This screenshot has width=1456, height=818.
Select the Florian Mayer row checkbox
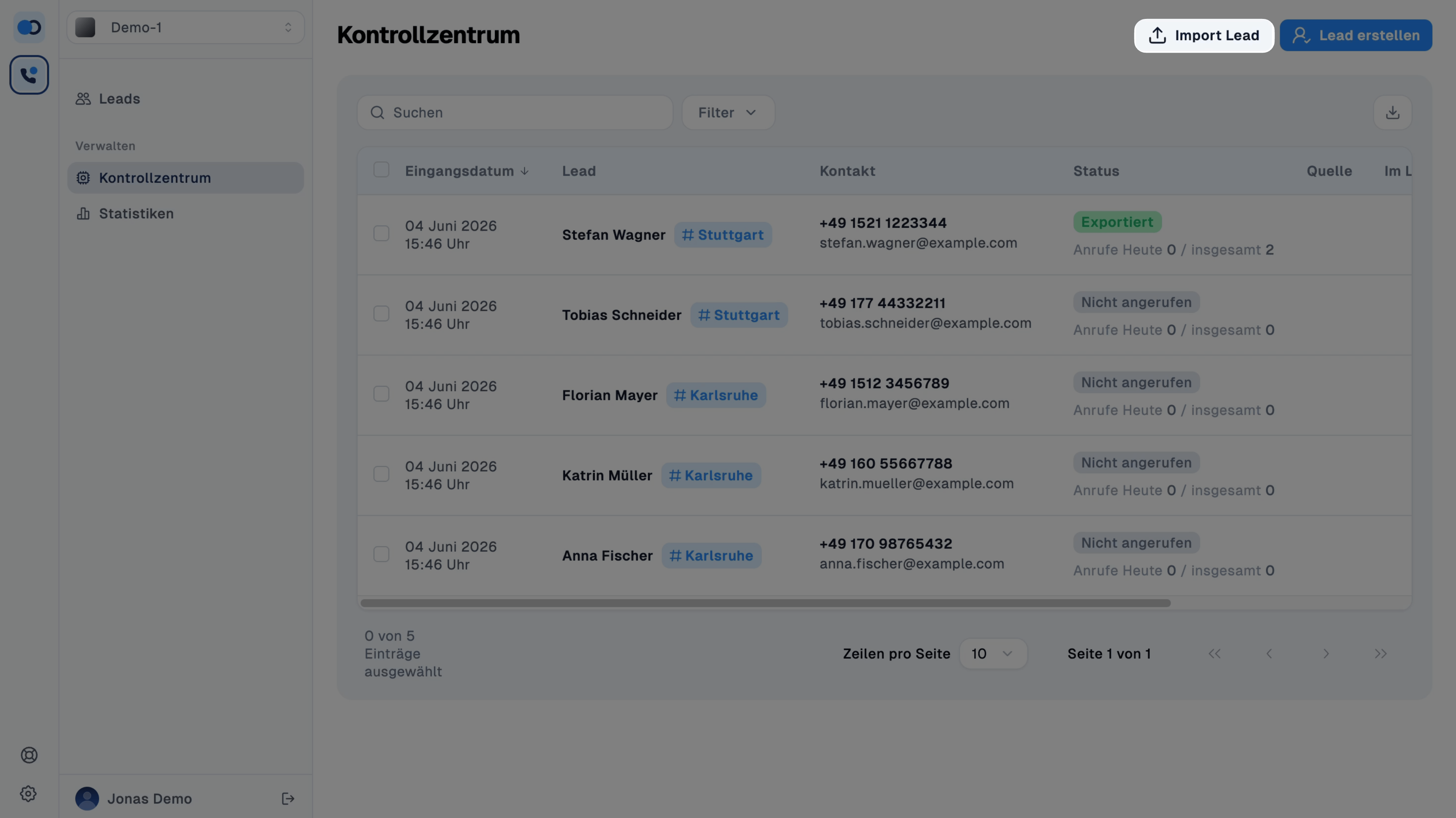(382, 394)
